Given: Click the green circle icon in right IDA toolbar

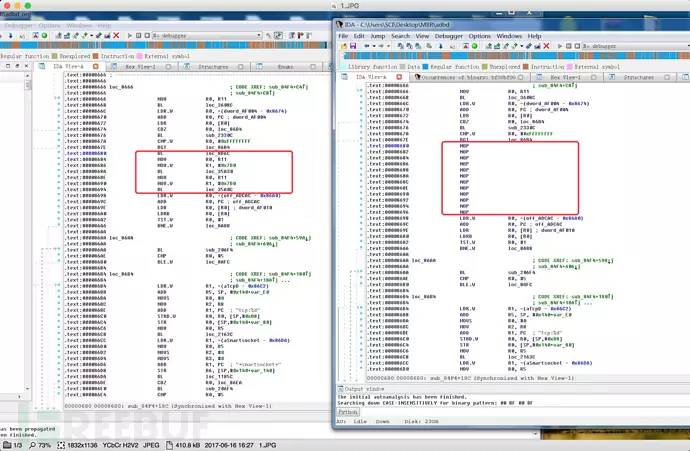Looking at the screenshot, I should click(475, 46).
